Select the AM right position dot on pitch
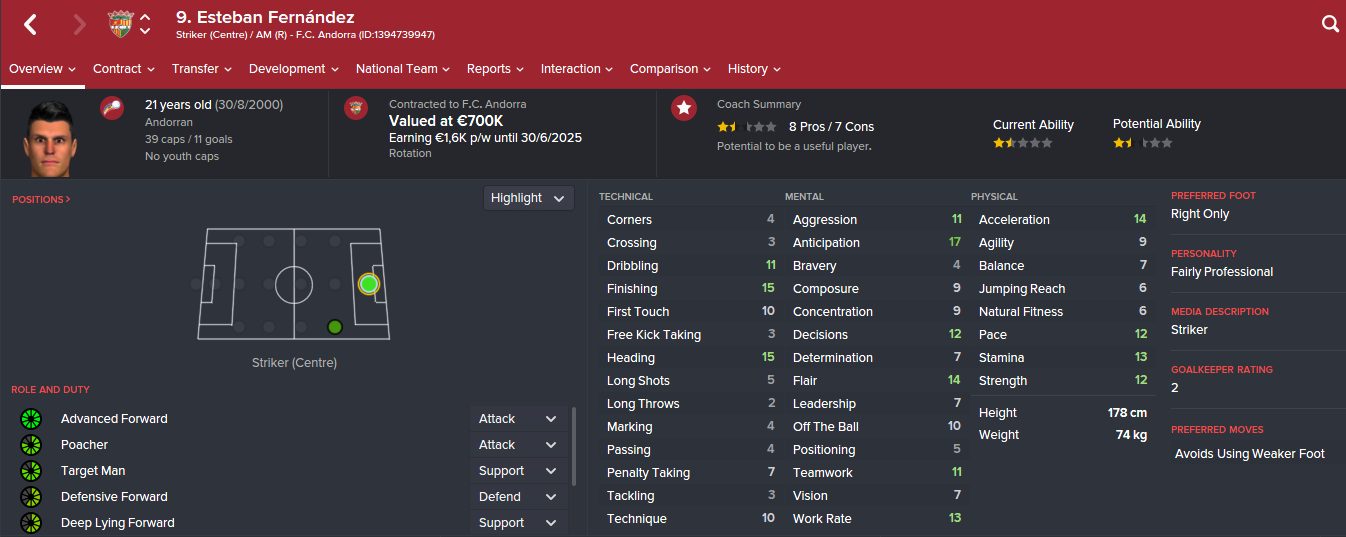1346x537 pixels. tap(335, 327)
